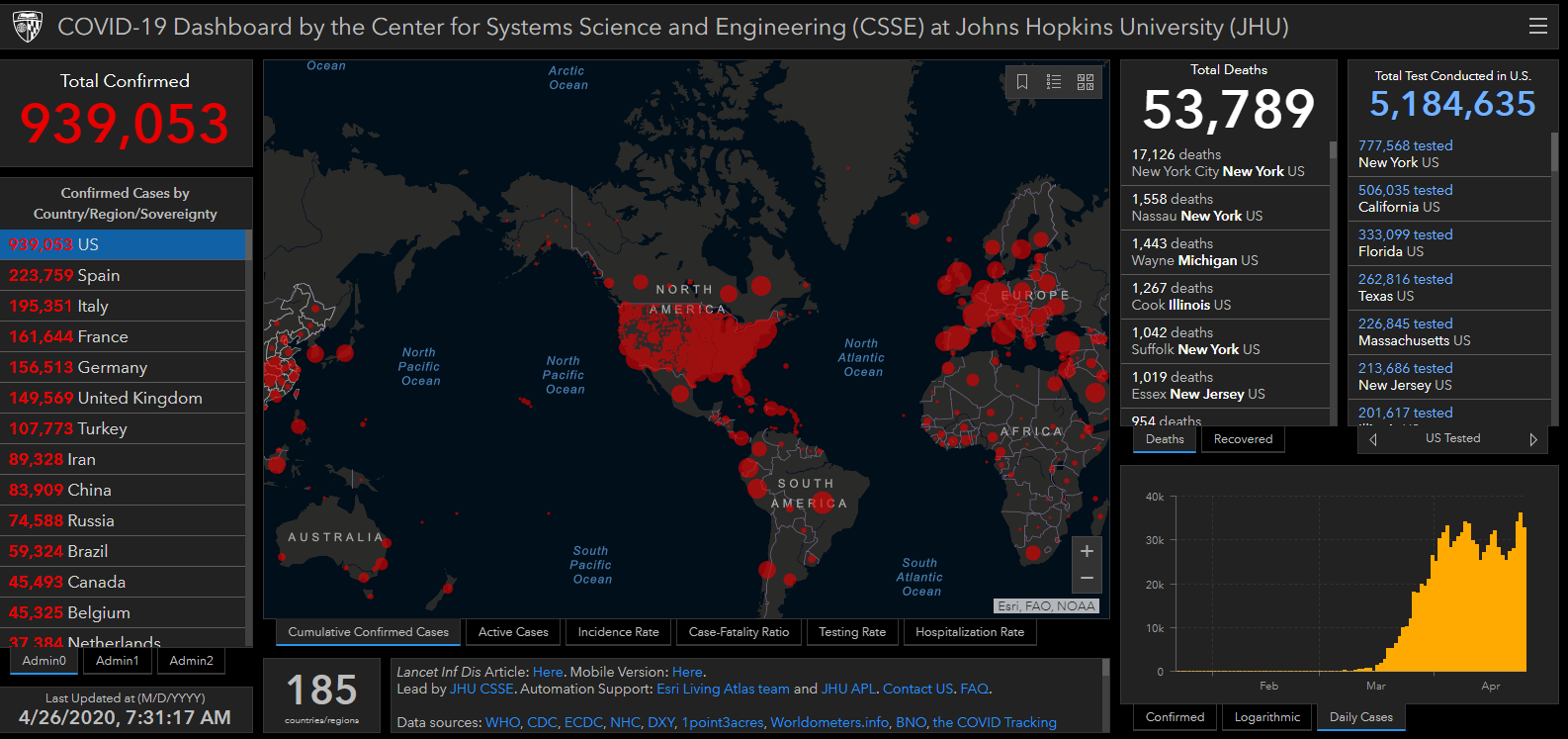
Task: Click the bookmarks icon on the map
Action: click(x=1022, y=82)
